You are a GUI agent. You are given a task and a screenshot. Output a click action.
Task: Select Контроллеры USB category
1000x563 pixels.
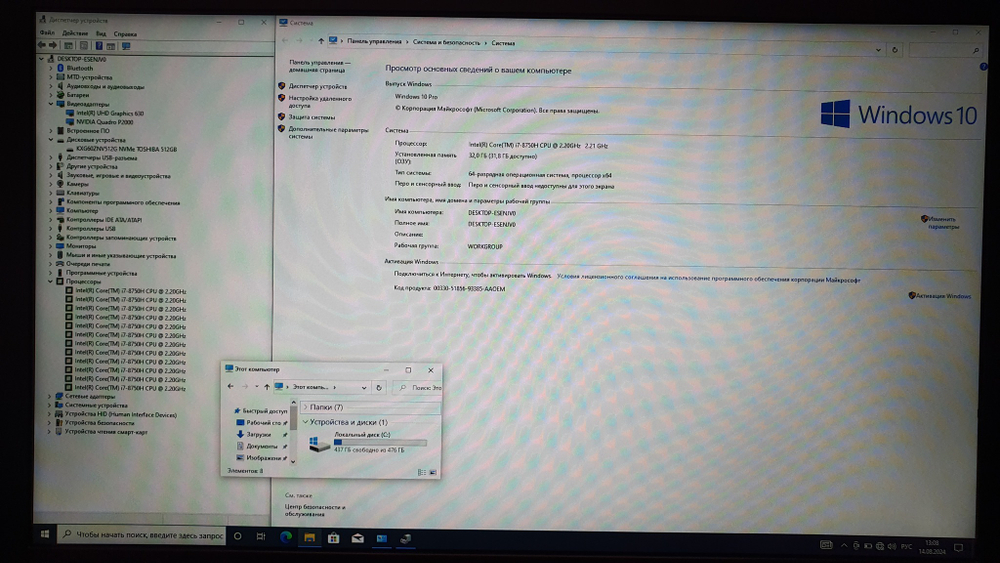pyautogui.click(x=91, y=228)
